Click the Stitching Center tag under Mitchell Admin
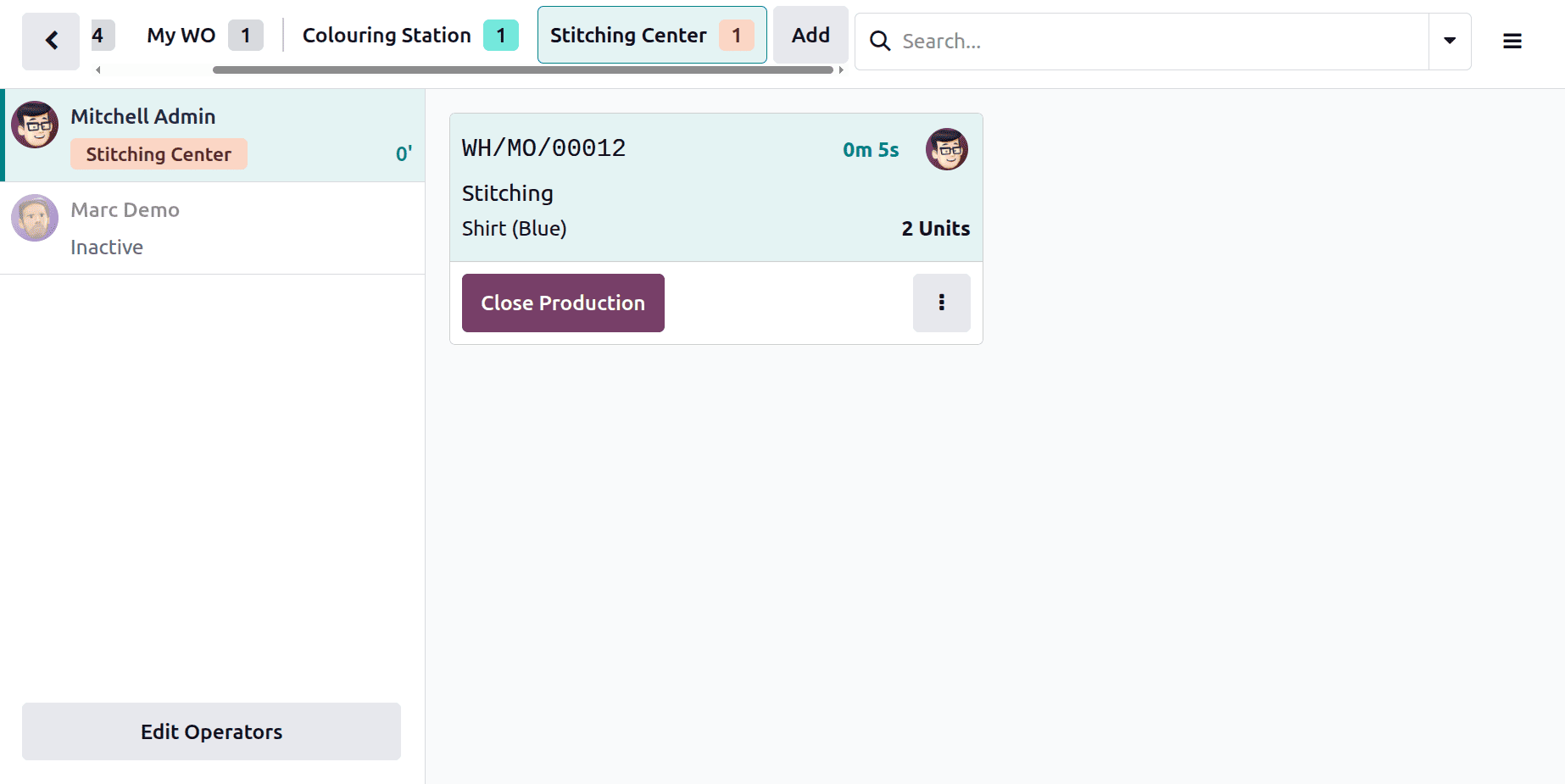Image resolution: width=1565 pixels, height=784 pixels. pyautogui.click(x=159, y=154)
